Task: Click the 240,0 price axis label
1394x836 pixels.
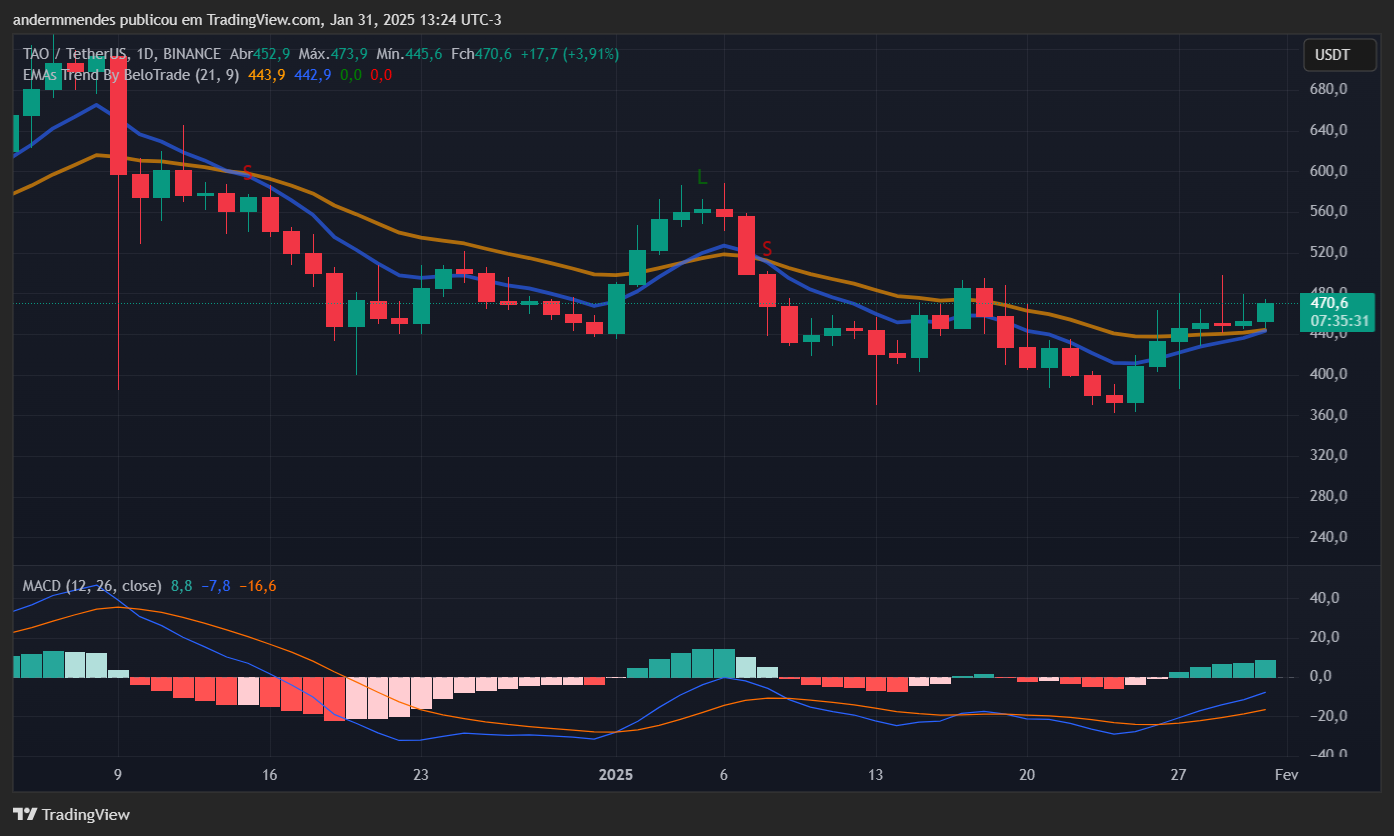Action: [x=1329, y=537]
